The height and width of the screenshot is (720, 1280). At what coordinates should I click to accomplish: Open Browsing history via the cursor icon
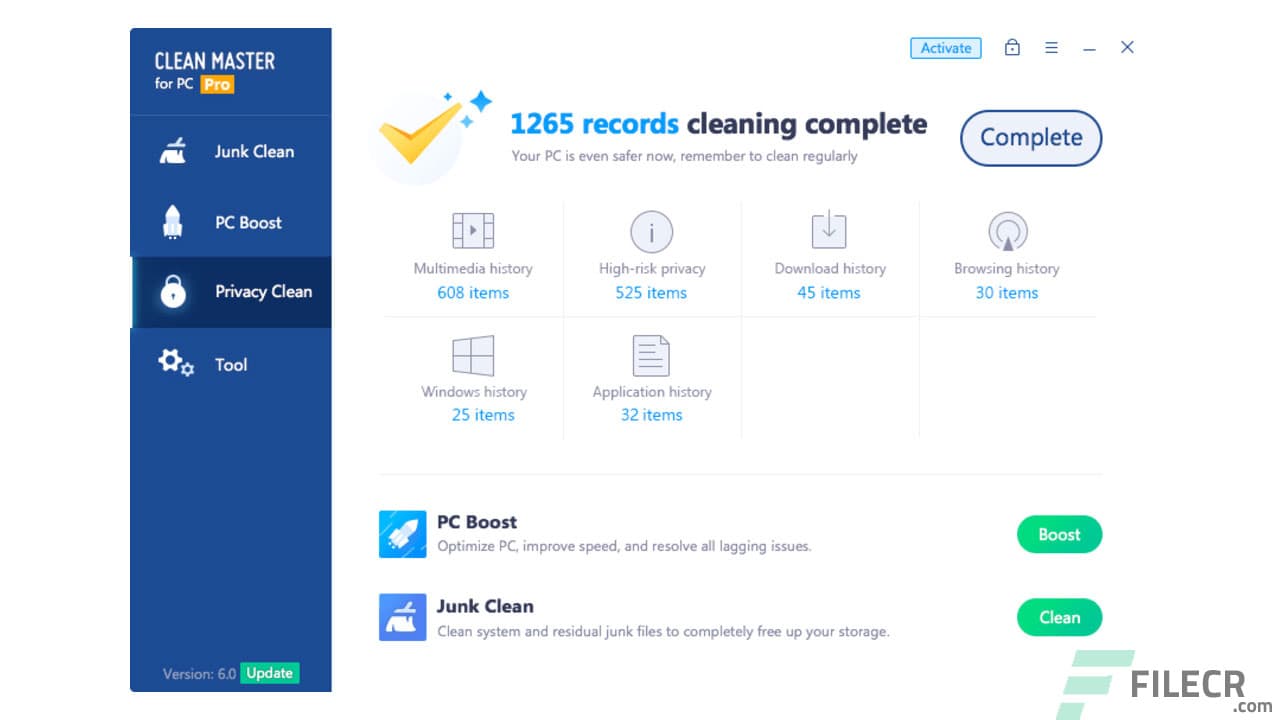click(x=1007, y=230)
